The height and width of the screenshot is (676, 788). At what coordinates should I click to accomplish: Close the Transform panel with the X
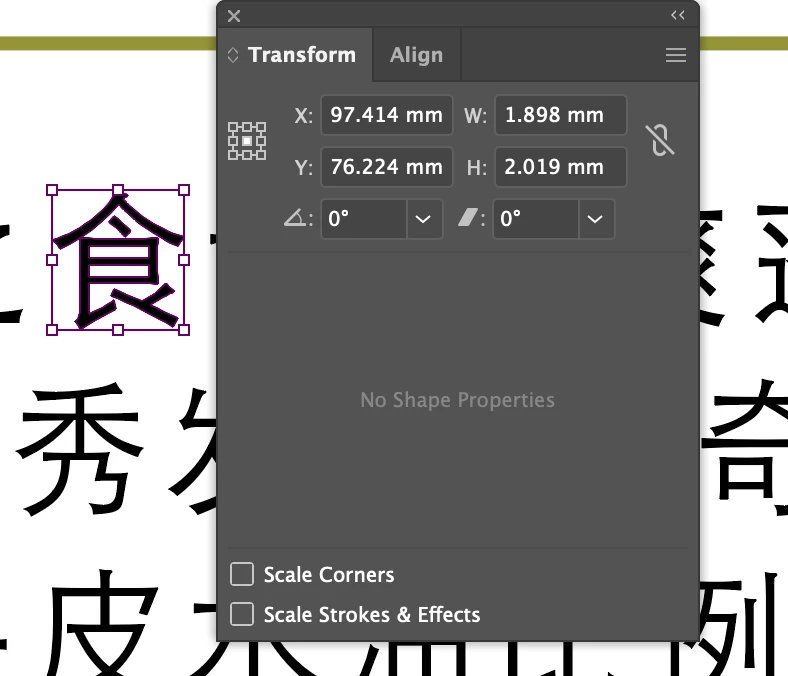point(234,16)
